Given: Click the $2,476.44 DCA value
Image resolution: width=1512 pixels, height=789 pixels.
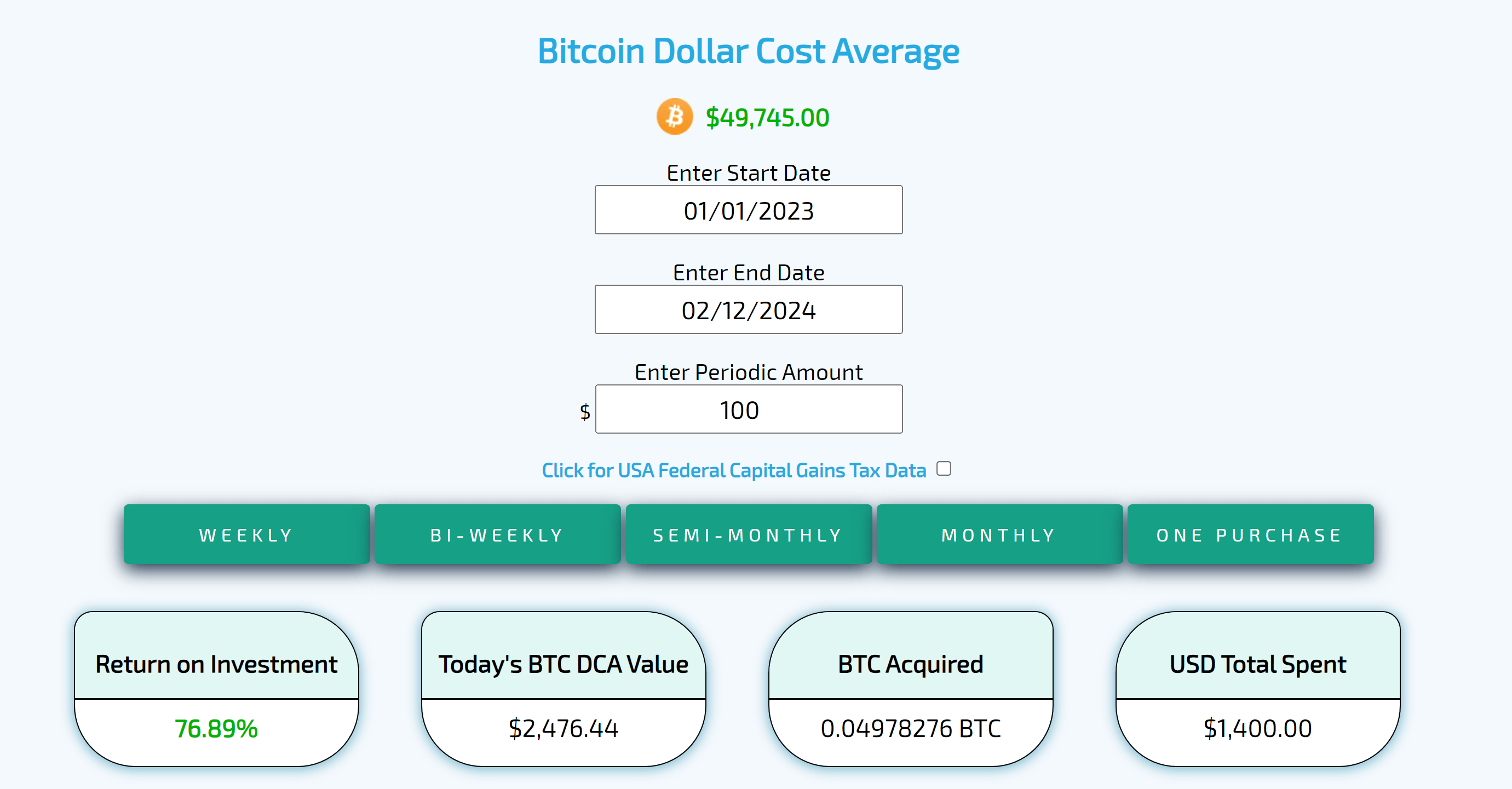Looking at the screenshot, I should 563,729.
